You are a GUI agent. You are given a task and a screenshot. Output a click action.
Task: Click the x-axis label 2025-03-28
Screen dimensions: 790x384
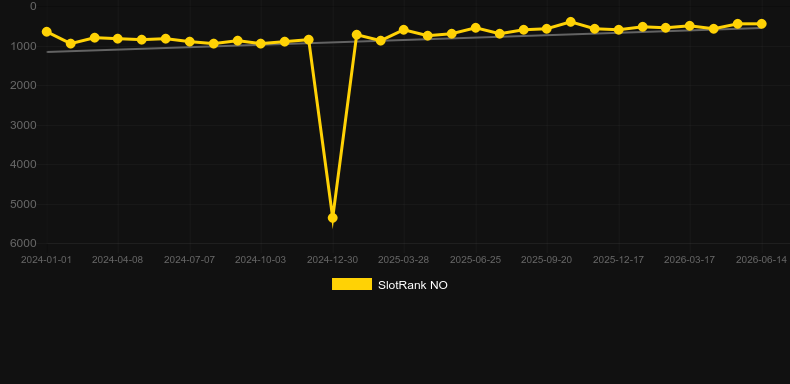[404, 260]
